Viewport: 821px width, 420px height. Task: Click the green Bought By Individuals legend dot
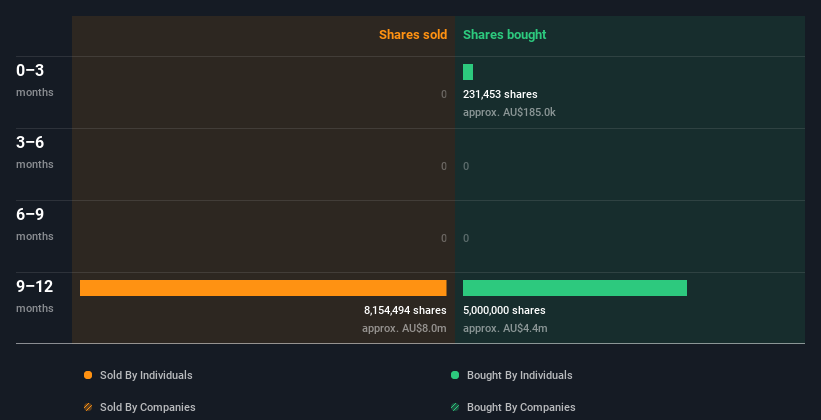tap(455, 375)
